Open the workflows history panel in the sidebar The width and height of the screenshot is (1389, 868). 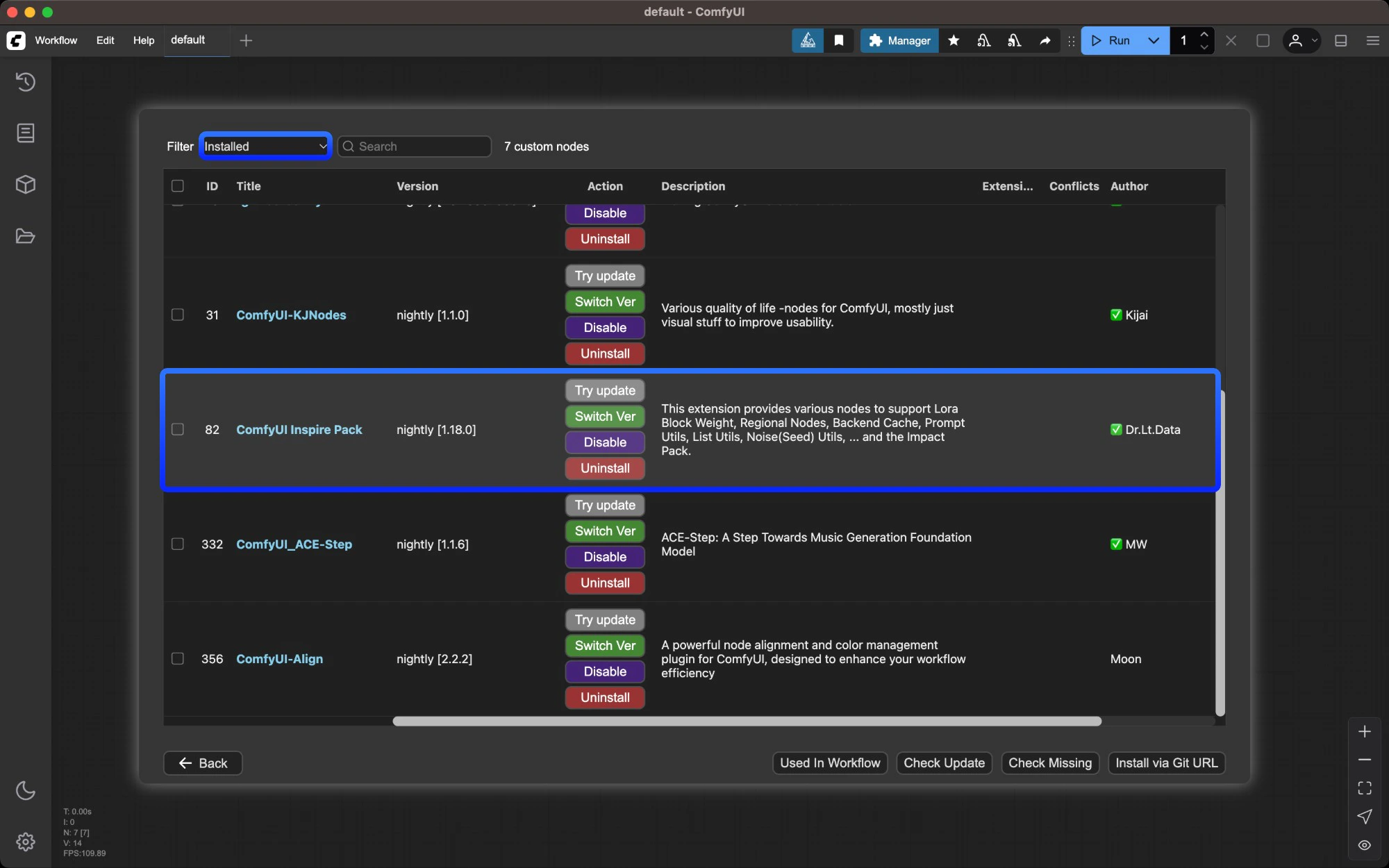pyautogui.click(x=26, y=82)
